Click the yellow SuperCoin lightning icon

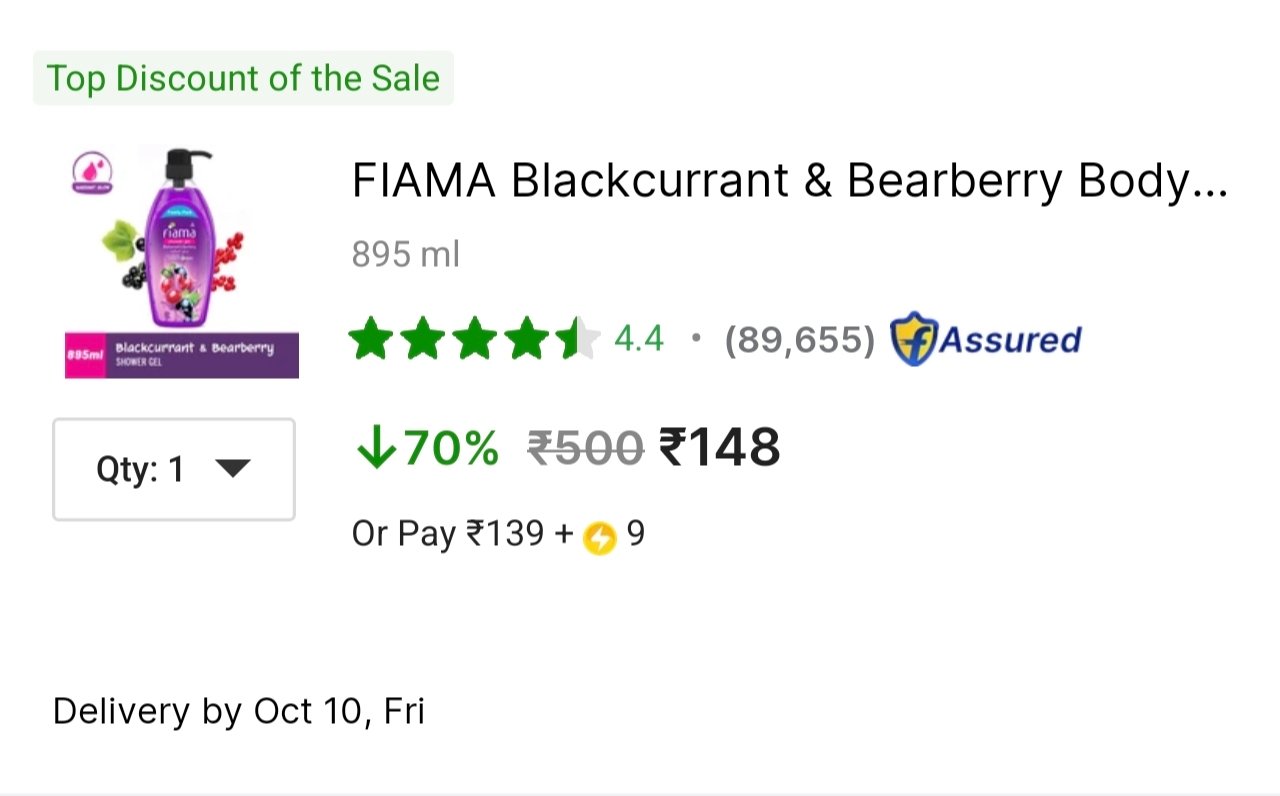click(x=600, y=537)
